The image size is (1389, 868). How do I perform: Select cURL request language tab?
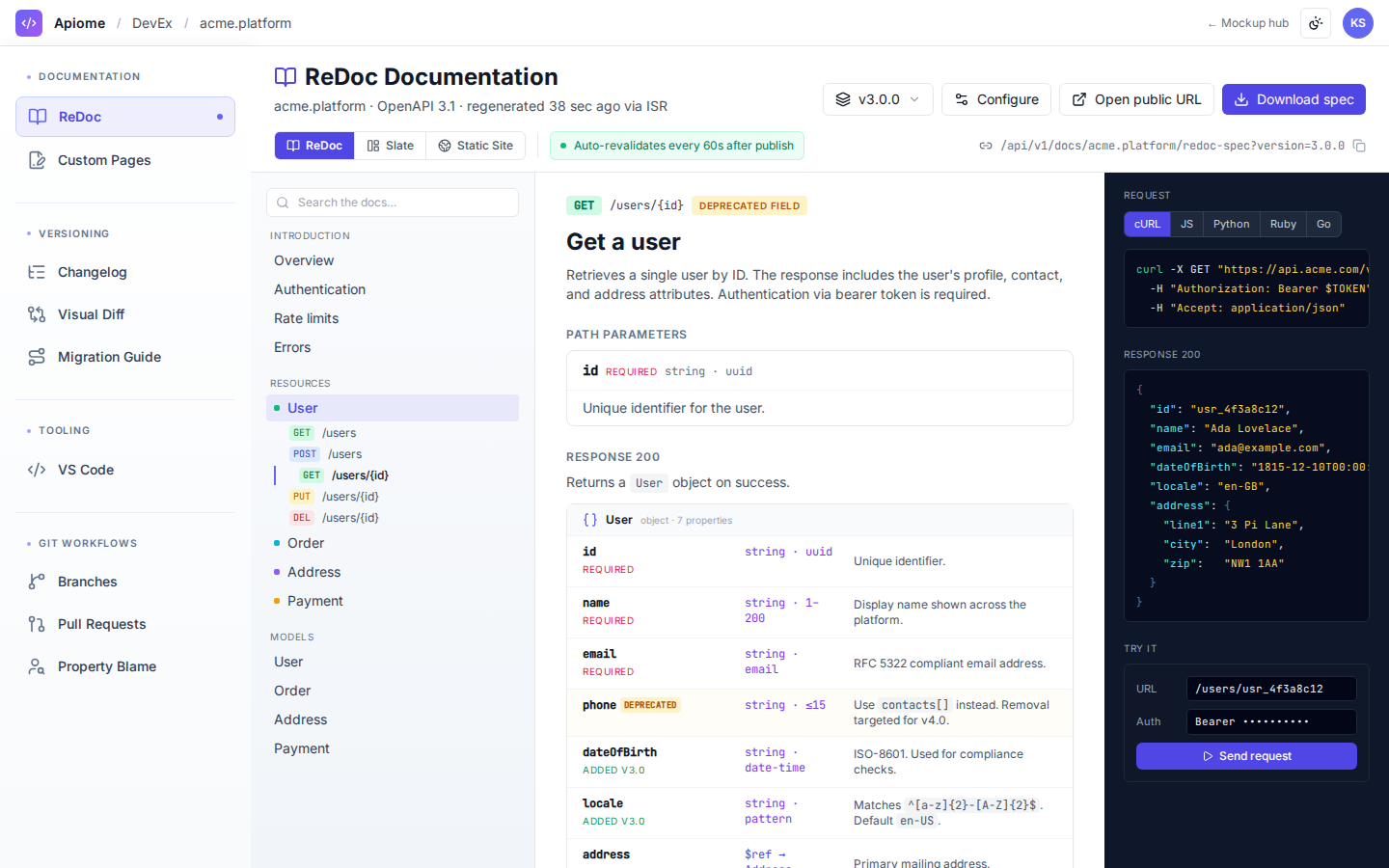pos(1147,224)
